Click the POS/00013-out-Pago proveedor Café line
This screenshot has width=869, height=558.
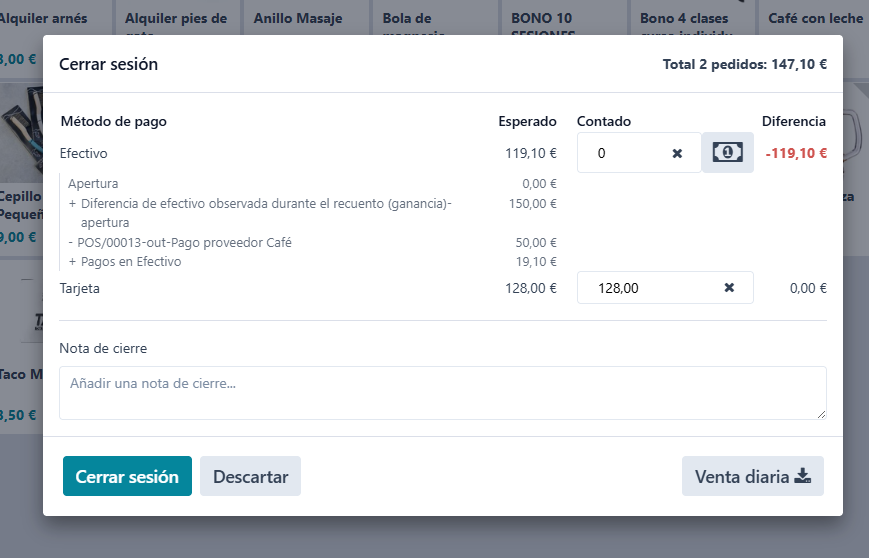185,243
